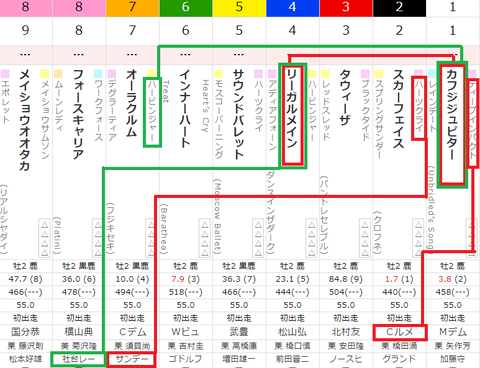This screenshot has height=368, width=480.
Task: Click odds value 7.9 (3)
Action: tap(186, 279)
